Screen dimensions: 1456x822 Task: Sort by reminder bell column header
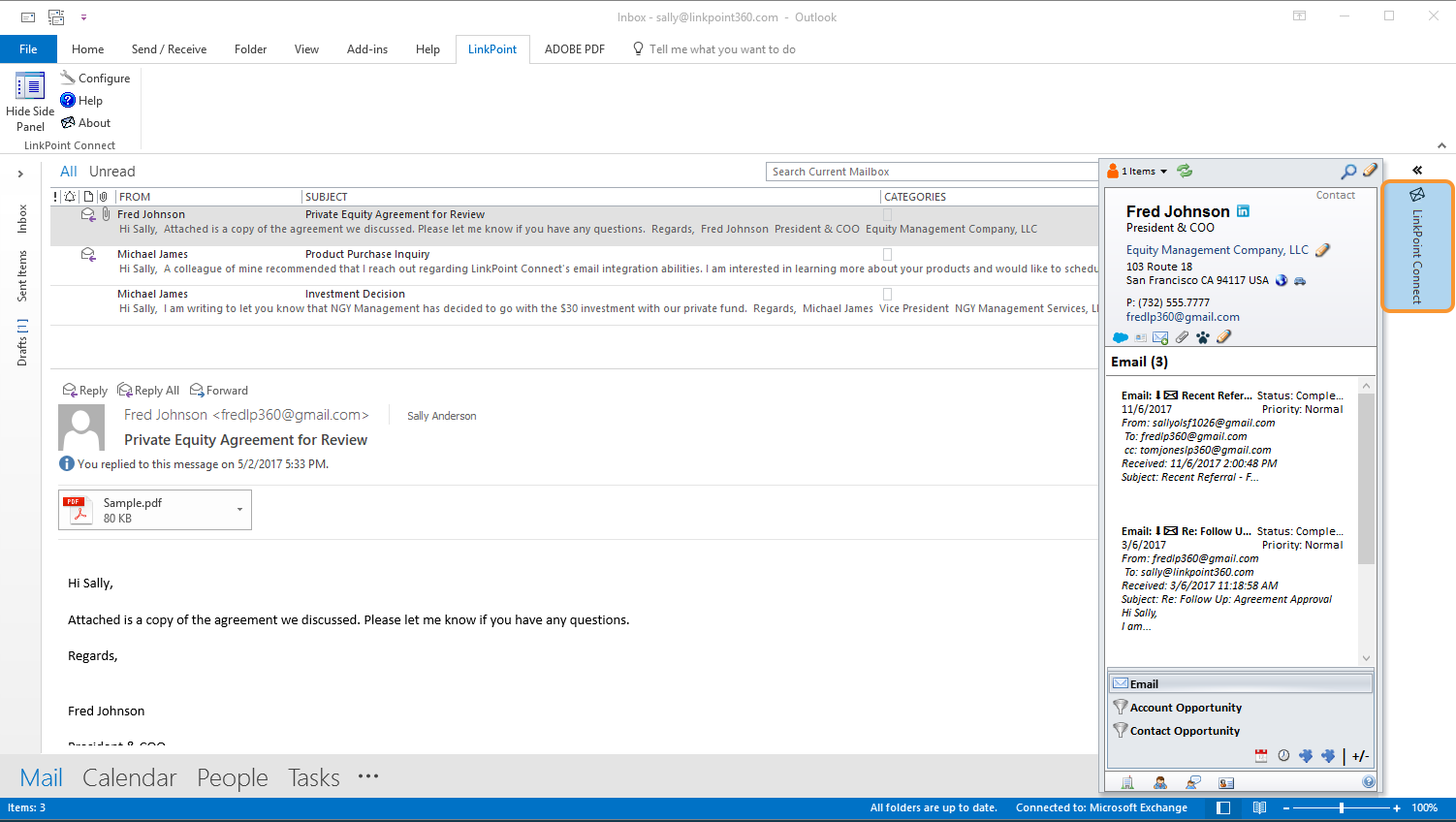70,197
